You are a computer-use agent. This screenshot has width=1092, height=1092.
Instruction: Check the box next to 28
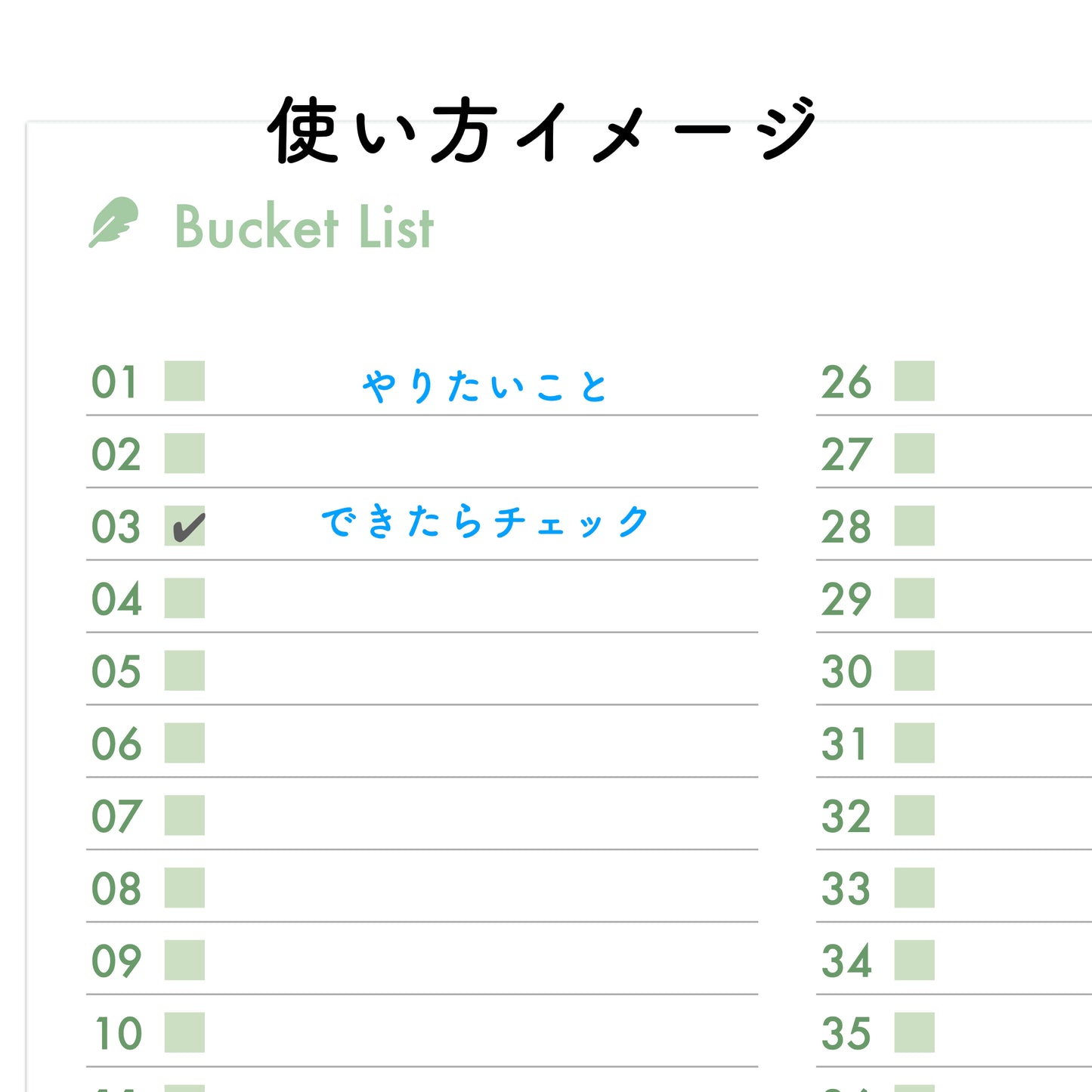coord(914,526)
